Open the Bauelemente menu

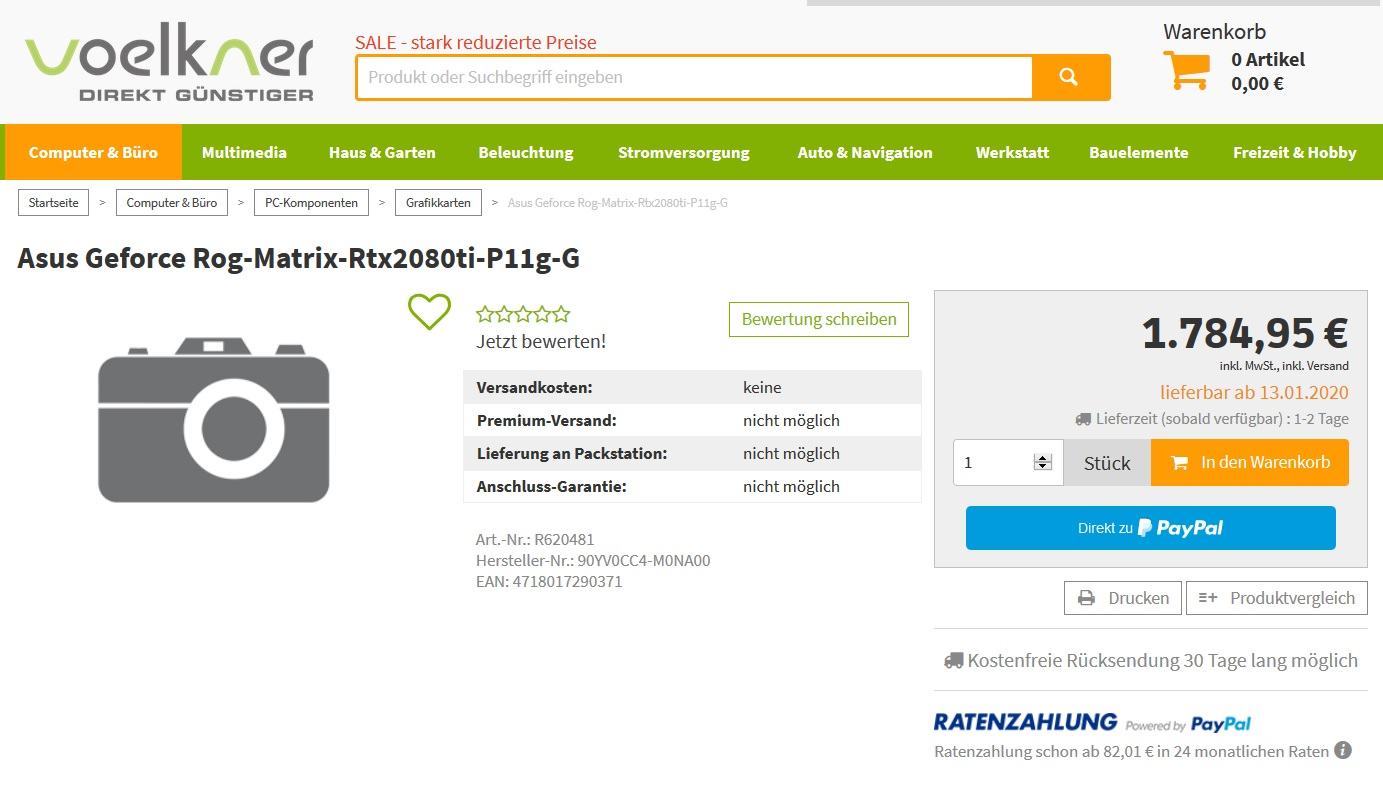point(1139,152)
